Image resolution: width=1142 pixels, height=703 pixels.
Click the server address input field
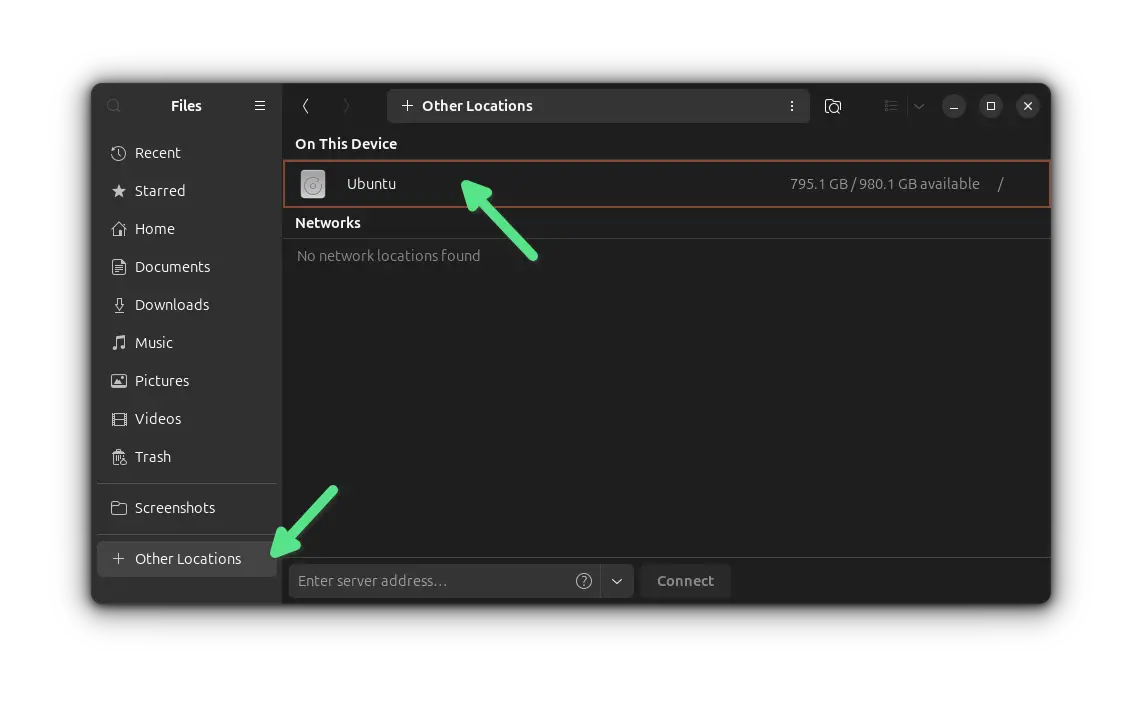(x=430, y=581)
